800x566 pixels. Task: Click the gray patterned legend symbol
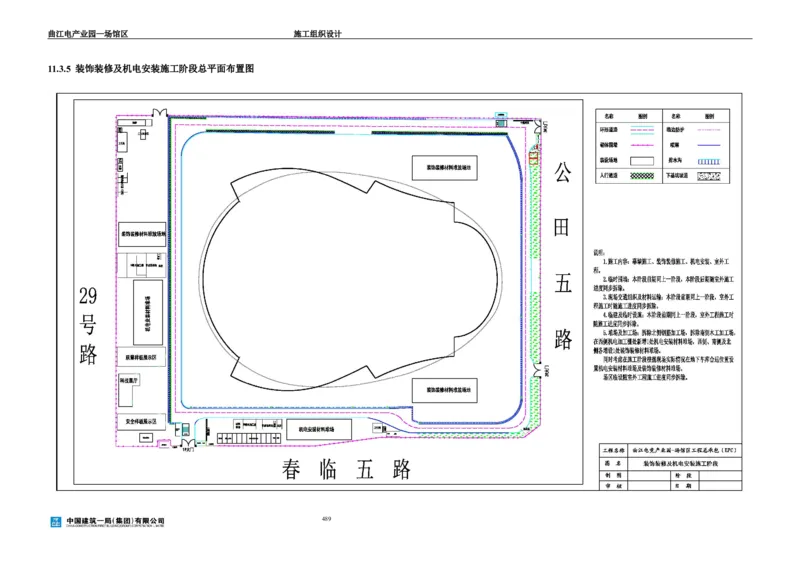tap(709, 176)
